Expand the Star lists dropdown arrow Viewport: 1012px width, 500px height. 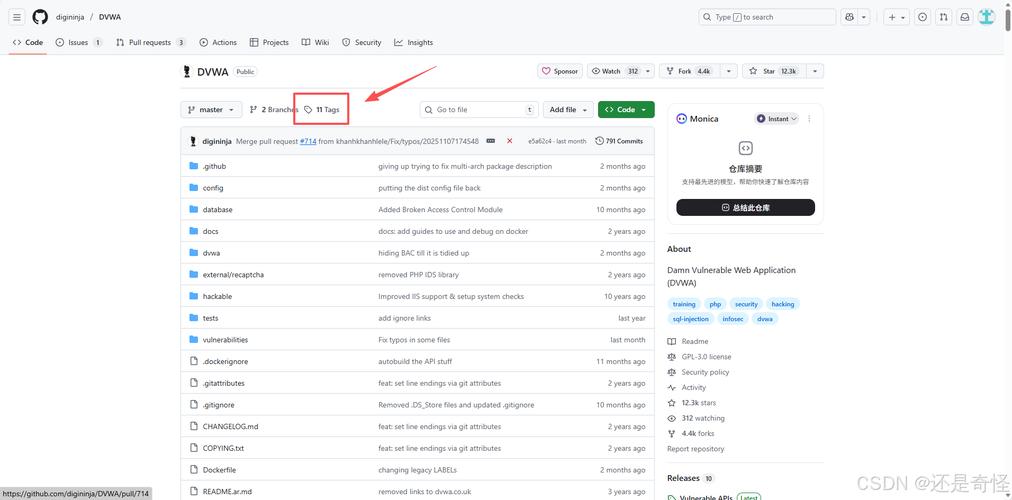pos(816,71)
